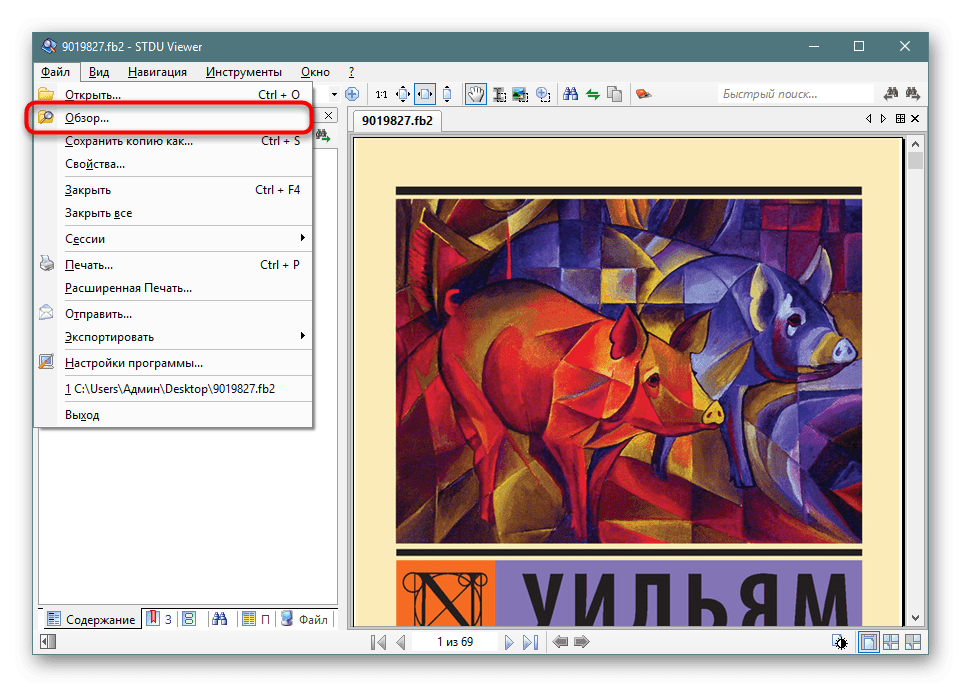Open the tab list grid dropdown
The image size is (961, 687).
[900, 119]
